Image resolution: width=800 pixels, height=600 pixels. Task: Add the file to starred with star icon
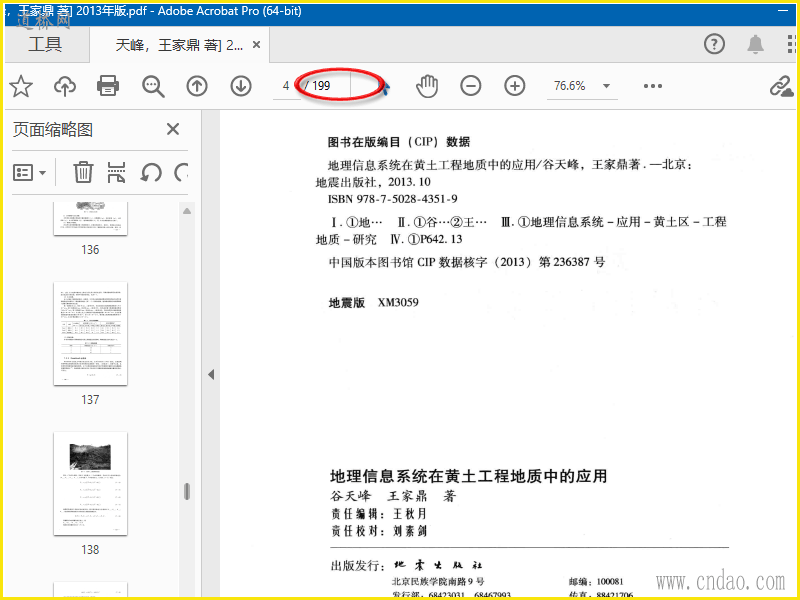point(21,86)
